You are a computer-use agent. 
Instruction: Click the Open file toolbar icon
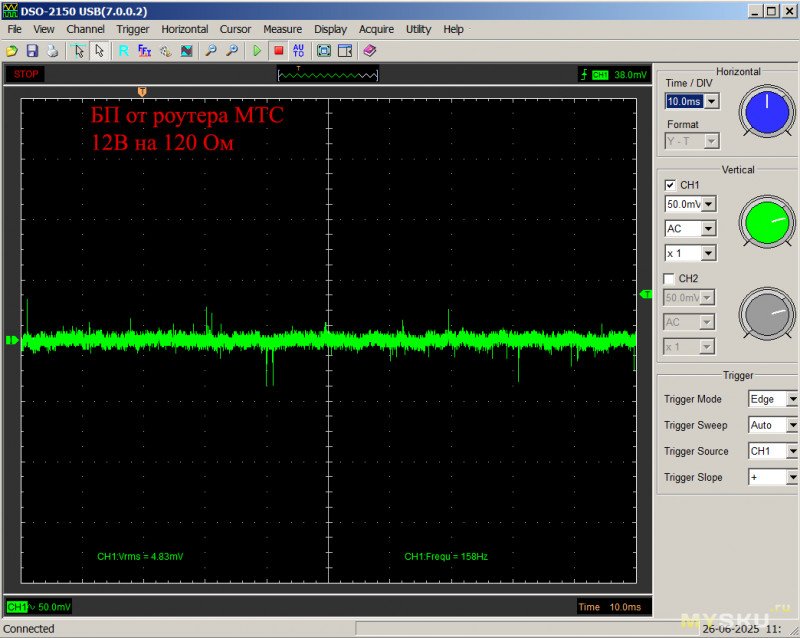click(12, 50)
